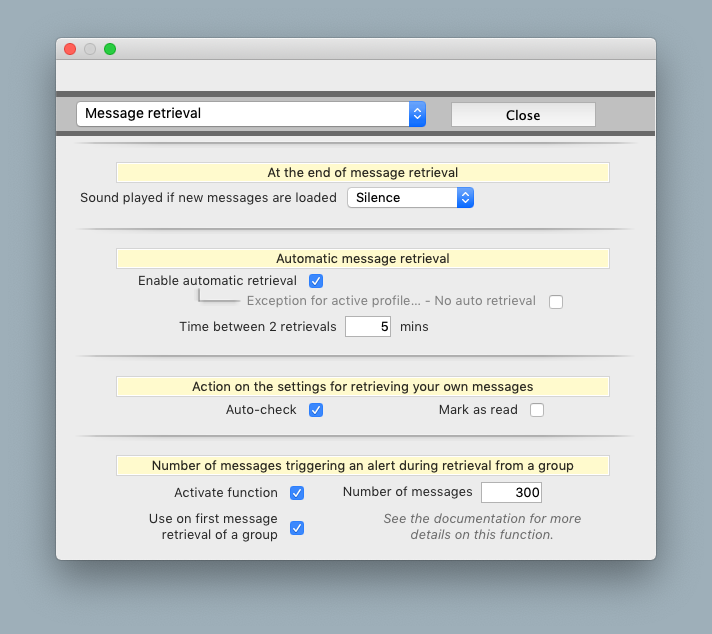Image resolution: width=712 pixels, height=634 pixels.
Task: Toggle the Activate function checkbox
Action: [297, 493]
